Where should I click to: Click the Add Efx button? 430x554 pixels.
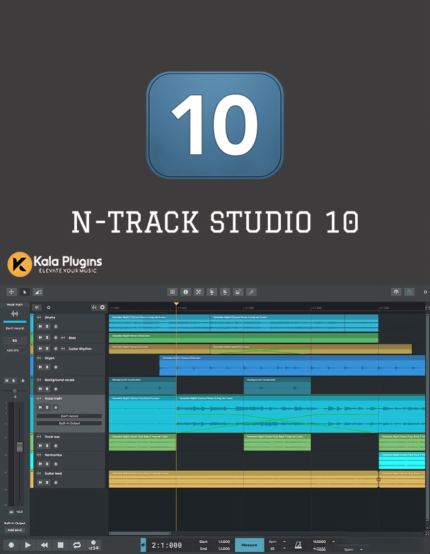[14, 350]
